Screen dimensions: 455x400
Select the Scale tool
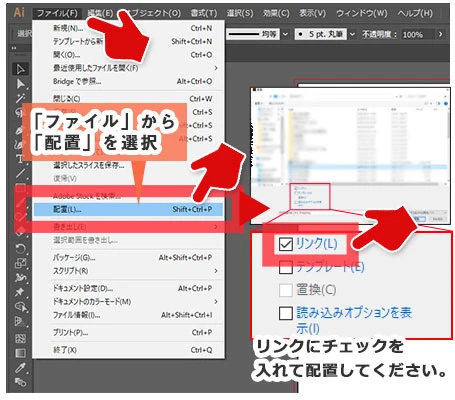pyautogui.click(x=20, y=263)
